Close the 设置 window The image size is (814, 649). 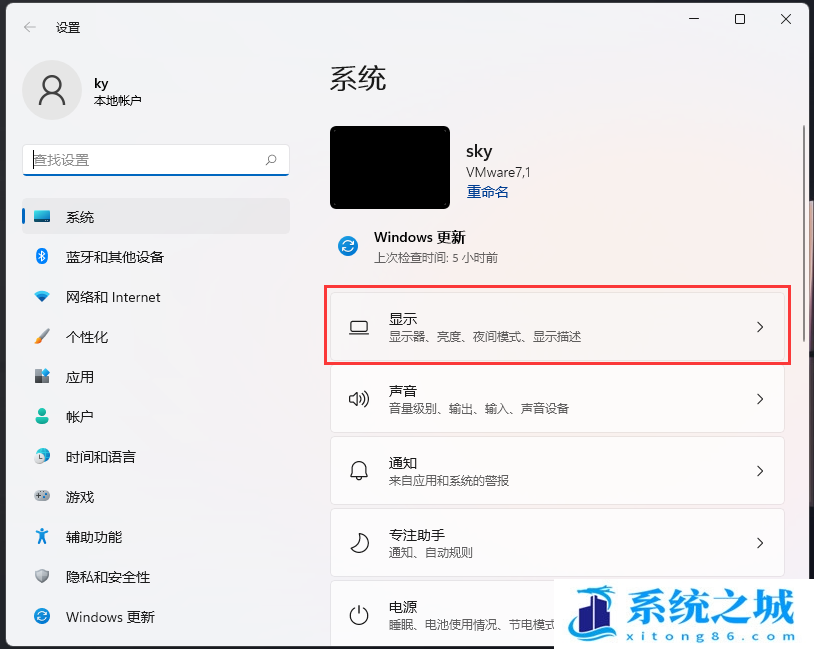(786, 19)
